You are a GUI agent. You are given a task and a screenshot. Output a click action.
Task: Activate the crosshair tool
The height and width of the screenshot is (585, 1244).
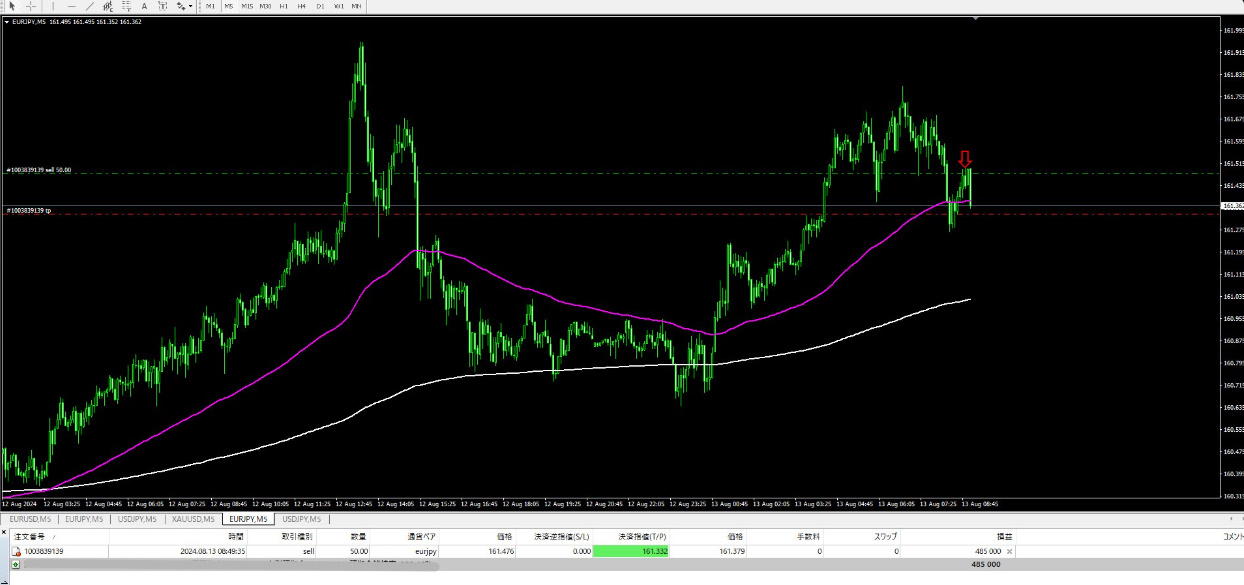[x=31, y=6]
